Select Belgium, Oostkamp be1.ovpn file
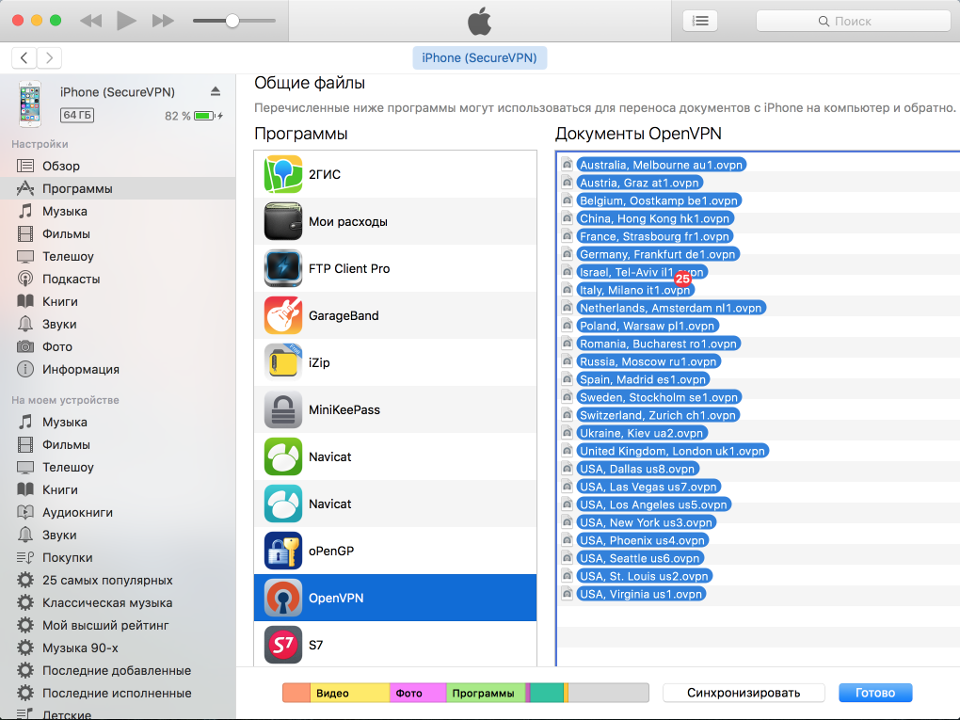 659,200
